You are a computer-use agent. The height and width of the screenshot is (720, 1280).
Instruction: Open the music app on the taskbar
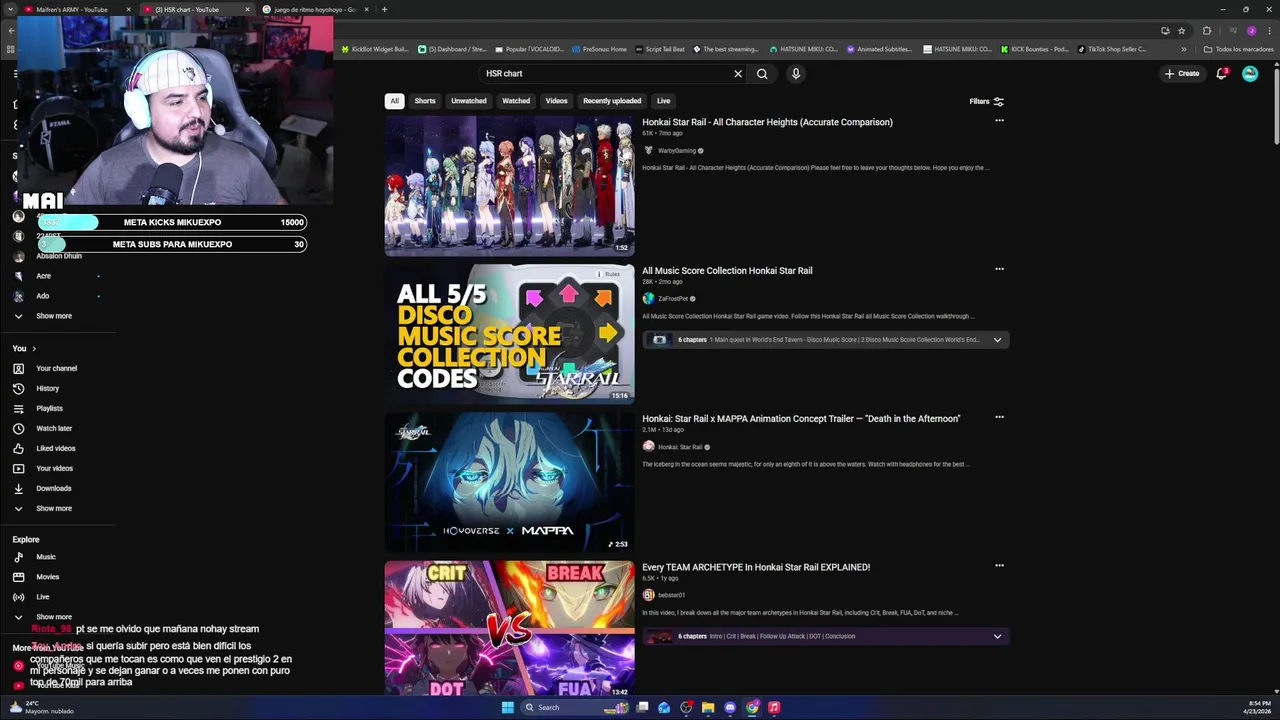tap(774, 707)
